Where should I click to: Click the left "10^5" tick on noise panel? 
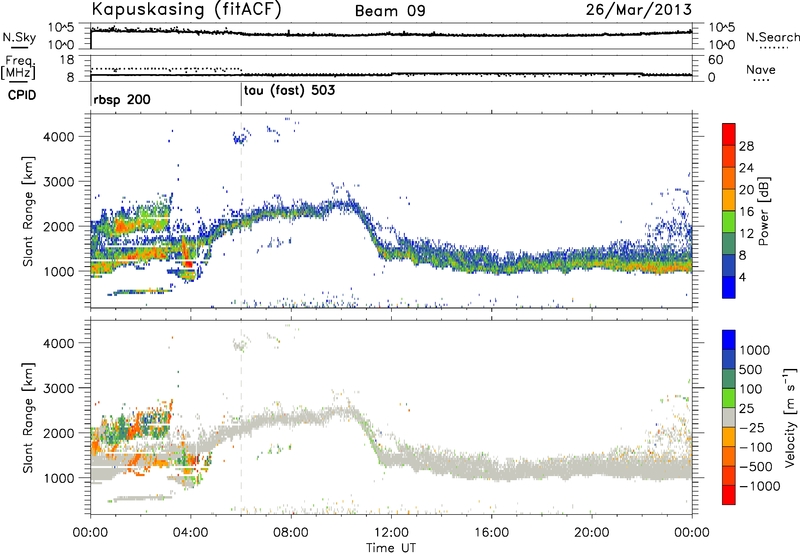click(61, 28)
